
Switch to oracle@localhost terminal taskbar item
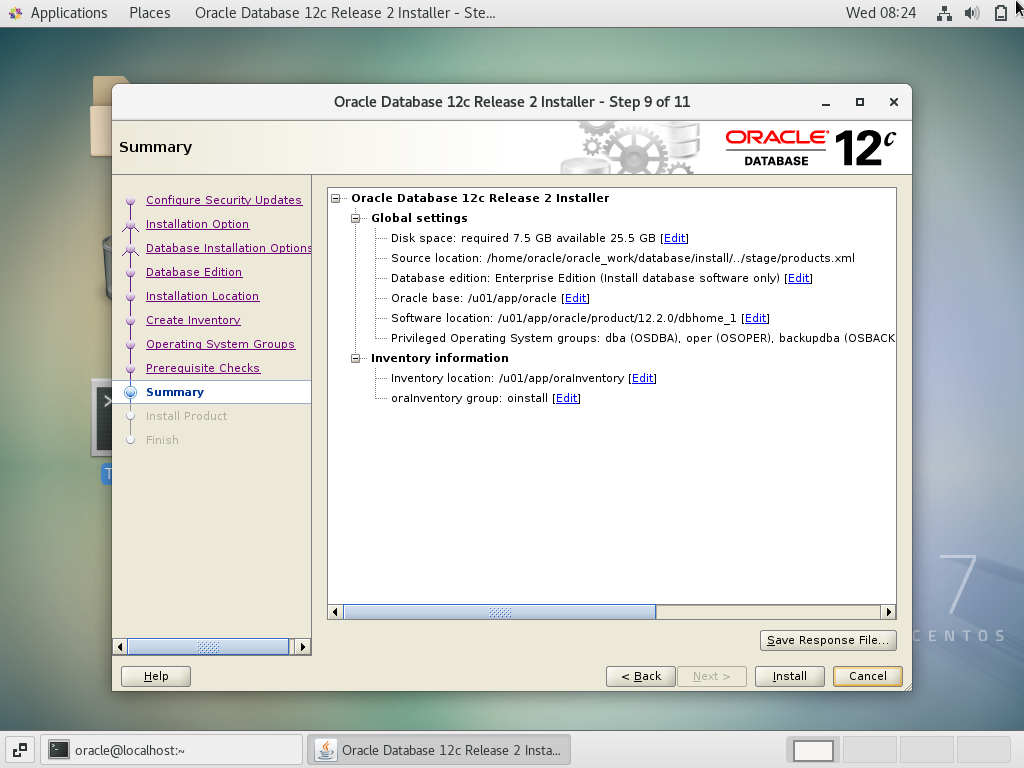[172, 750]
